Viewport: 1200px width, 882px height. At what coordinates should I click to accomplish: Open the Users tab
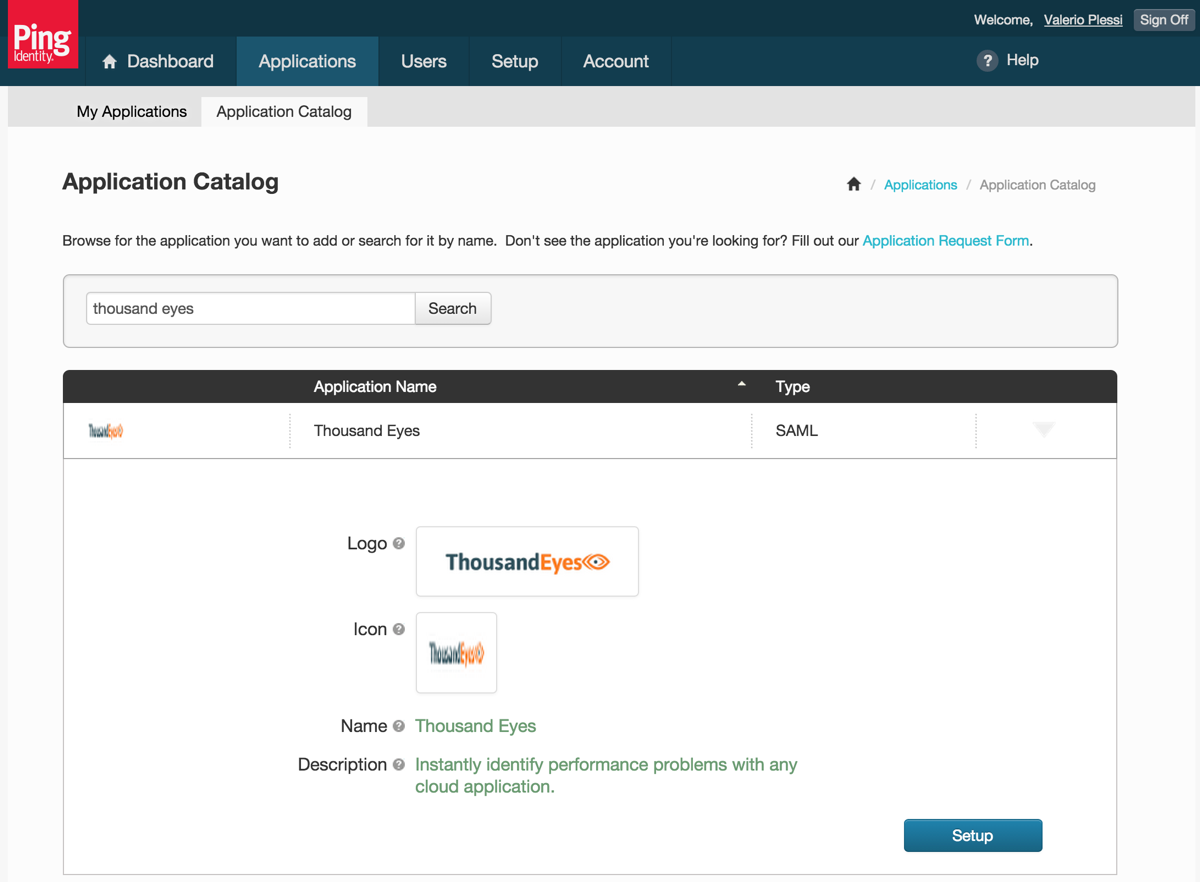424,61
